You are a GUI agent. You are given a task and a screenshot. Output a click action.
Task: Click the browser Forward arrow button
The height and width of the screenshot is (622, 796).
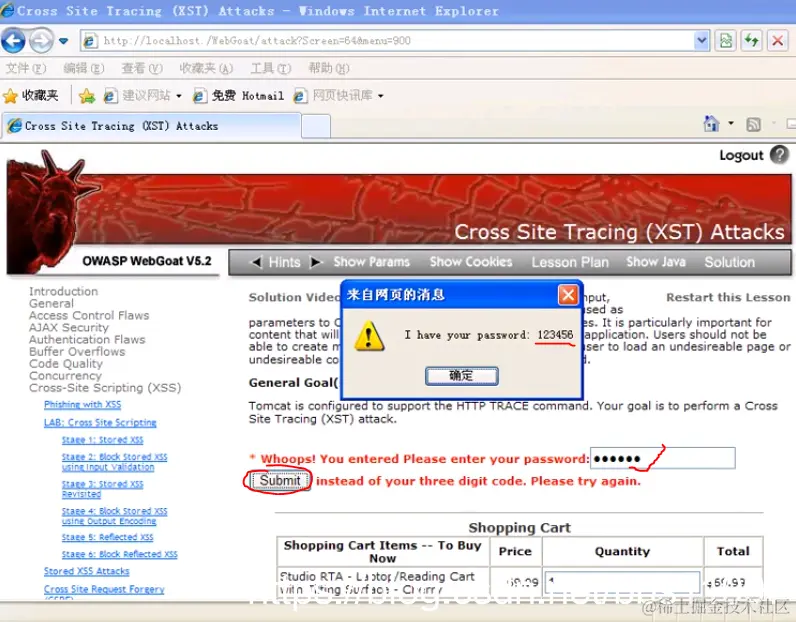click(x=41, y=41)
